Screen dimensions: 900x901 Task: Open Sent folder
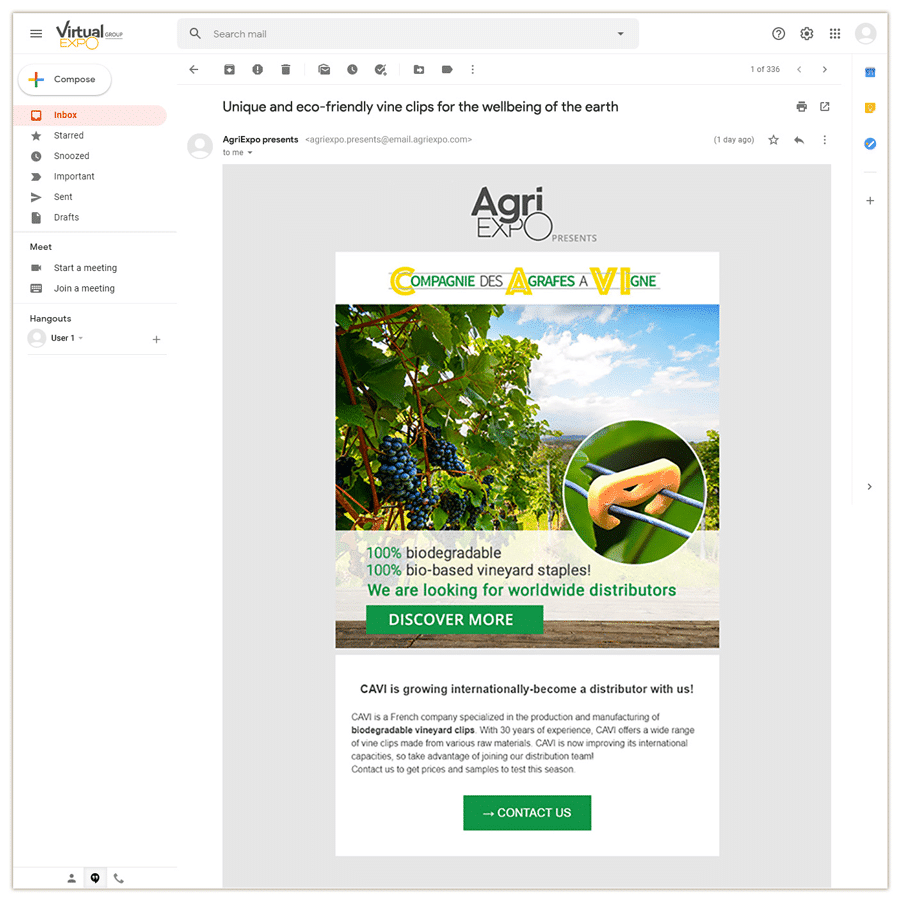click(x=90, y=197)
